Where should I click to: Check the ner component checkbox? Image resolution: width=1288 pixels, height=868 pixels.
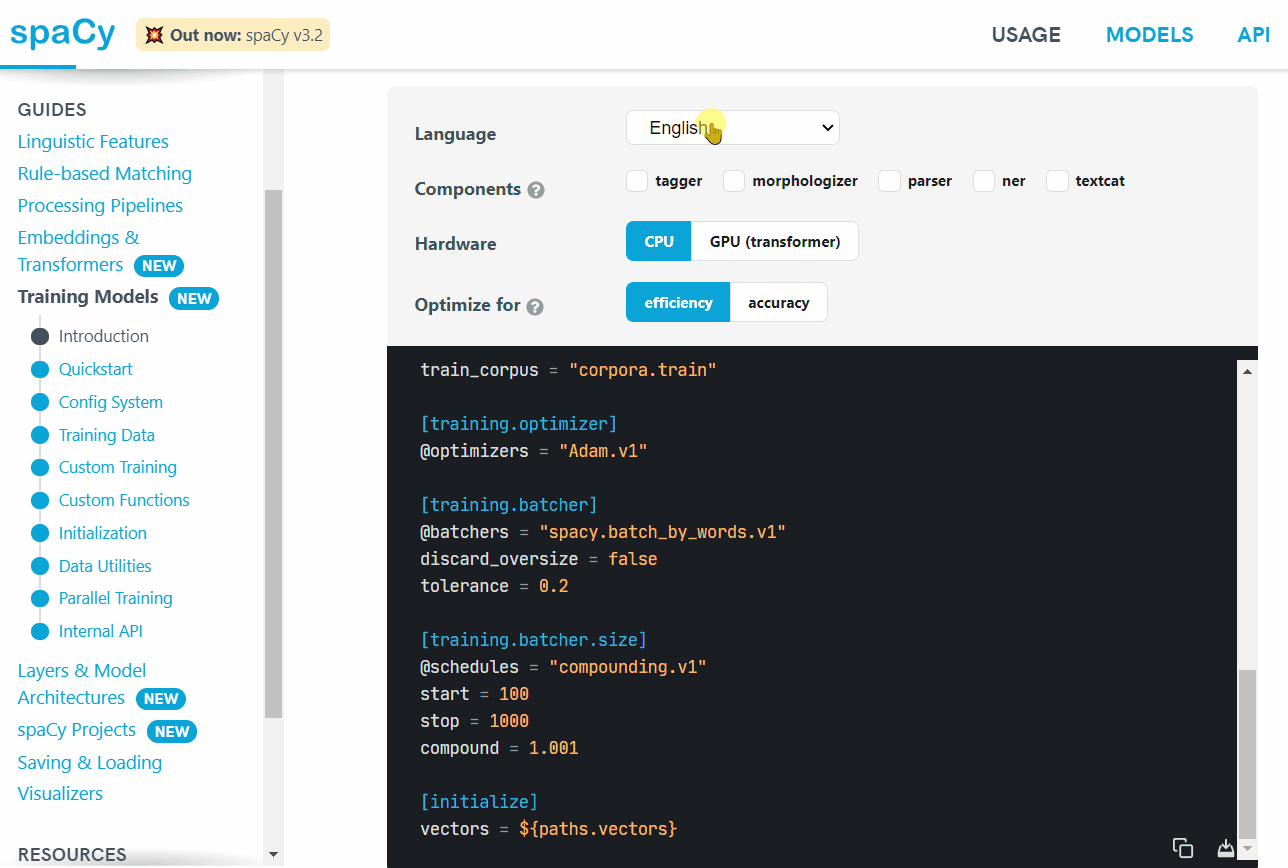point(983,181)
